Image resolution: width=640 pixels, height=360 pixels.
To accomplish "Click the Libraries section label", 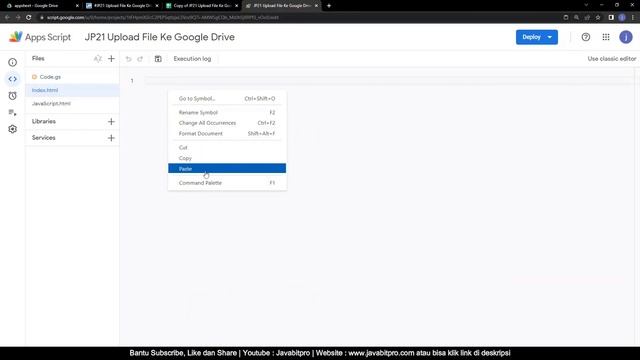I will (44, 122).
